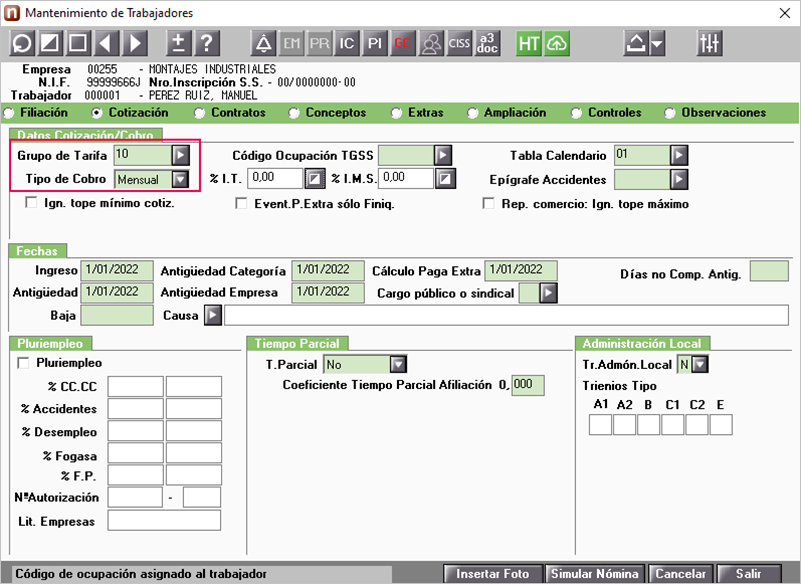Click the warning triangle toolbar icon
This screenshot has height=584, width=801.
click(x=264, y=43)
